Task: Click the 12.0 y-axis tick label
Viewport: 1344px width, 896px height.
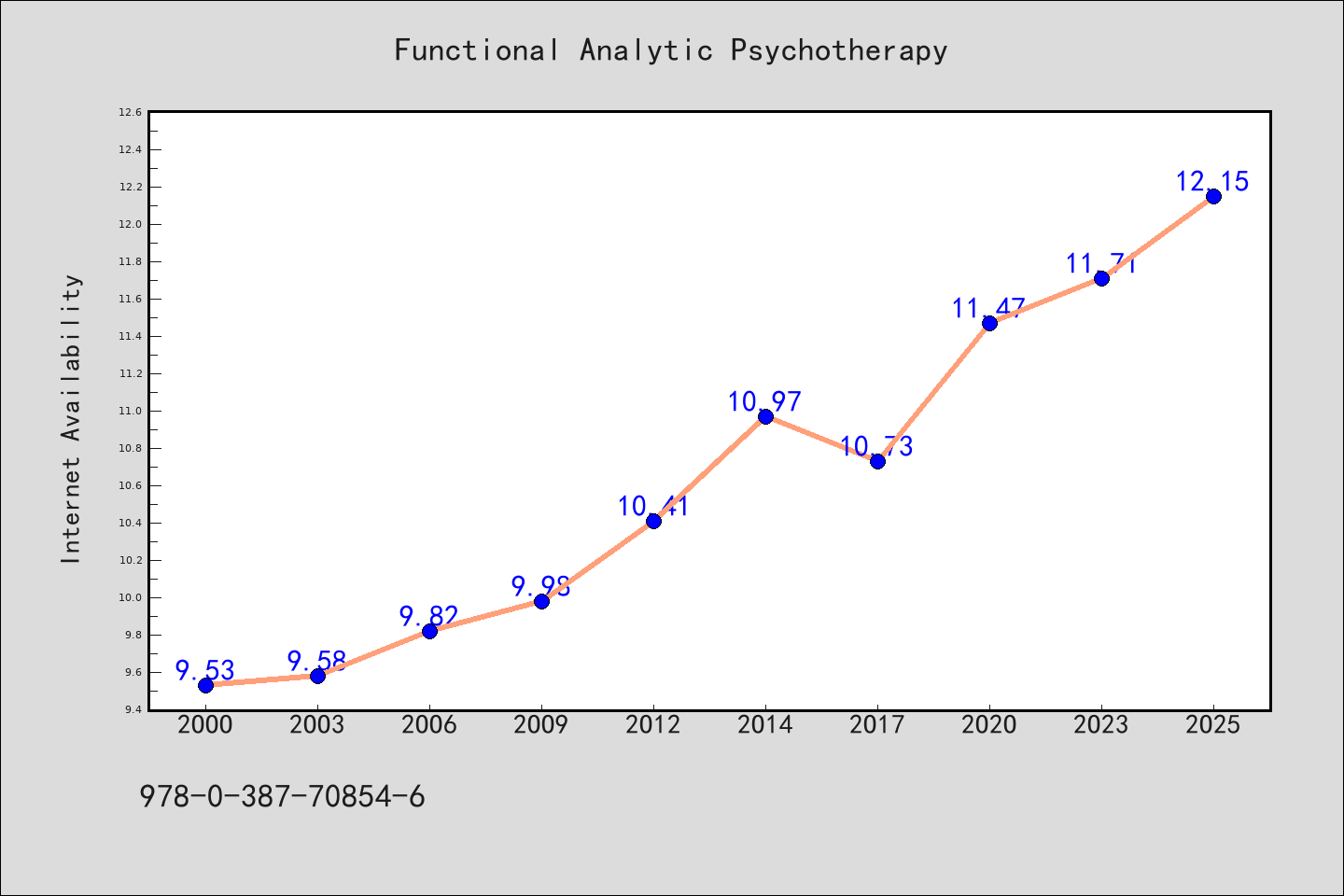Action: (130, 224)
